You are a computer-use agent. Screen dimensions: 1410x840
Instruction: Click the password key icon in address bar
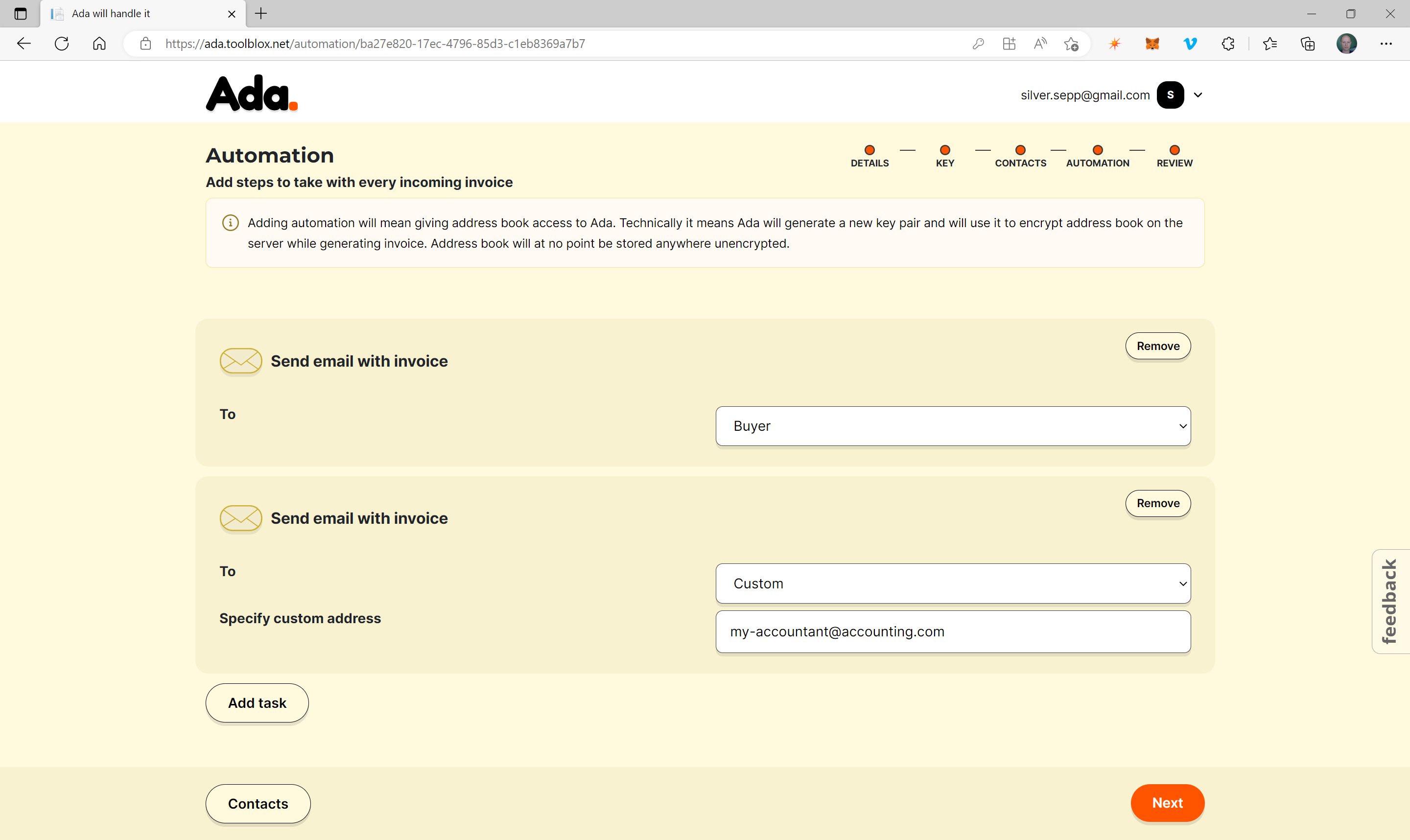978,44
